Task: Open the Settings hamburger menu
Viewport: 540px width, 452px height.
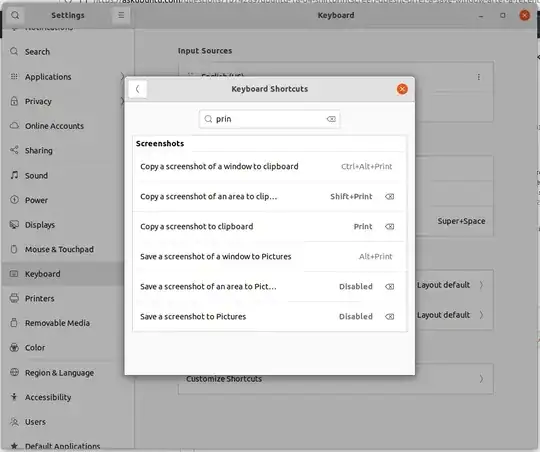Action: click(x=121, y=16)
